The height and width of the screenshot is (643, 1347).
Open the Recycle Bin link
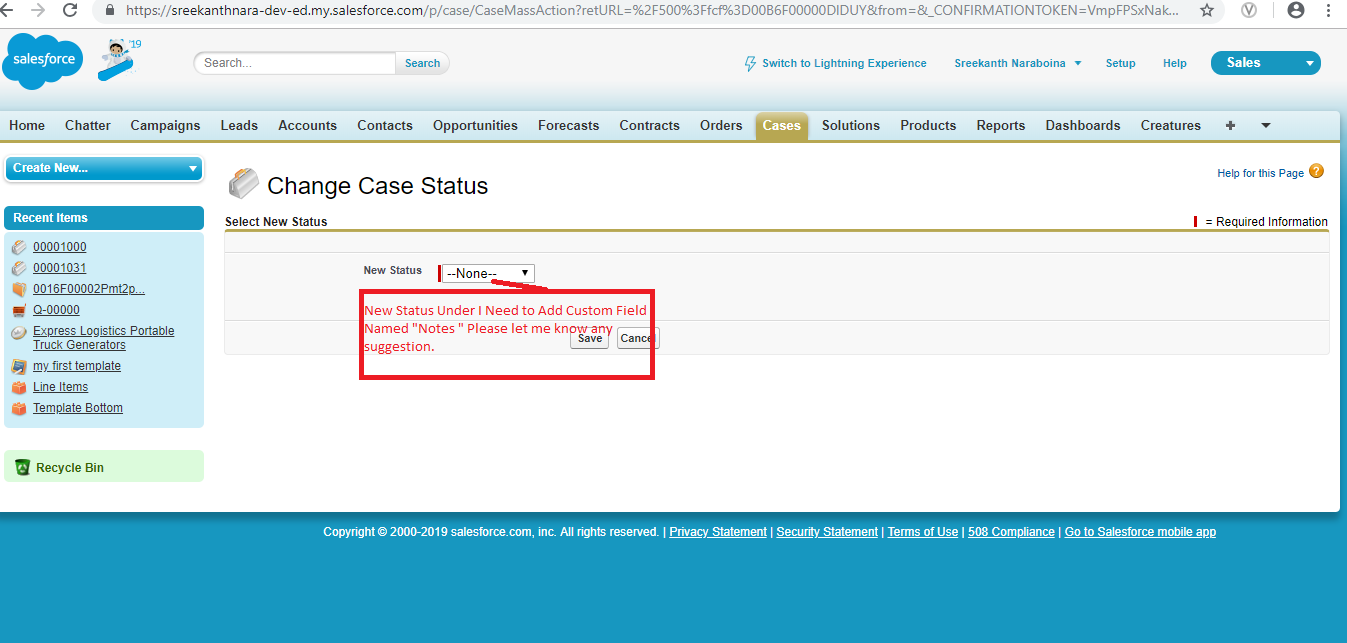[x=70, y=468]
